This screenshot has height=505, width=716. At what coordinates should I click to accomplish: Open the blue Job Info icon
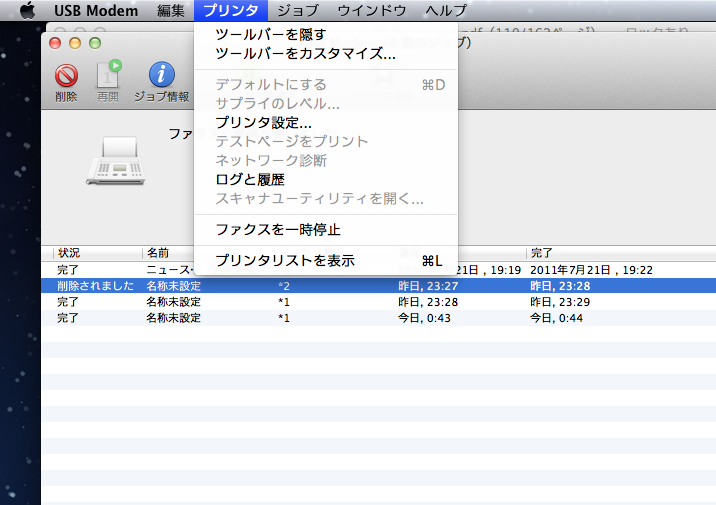[161, 77]
